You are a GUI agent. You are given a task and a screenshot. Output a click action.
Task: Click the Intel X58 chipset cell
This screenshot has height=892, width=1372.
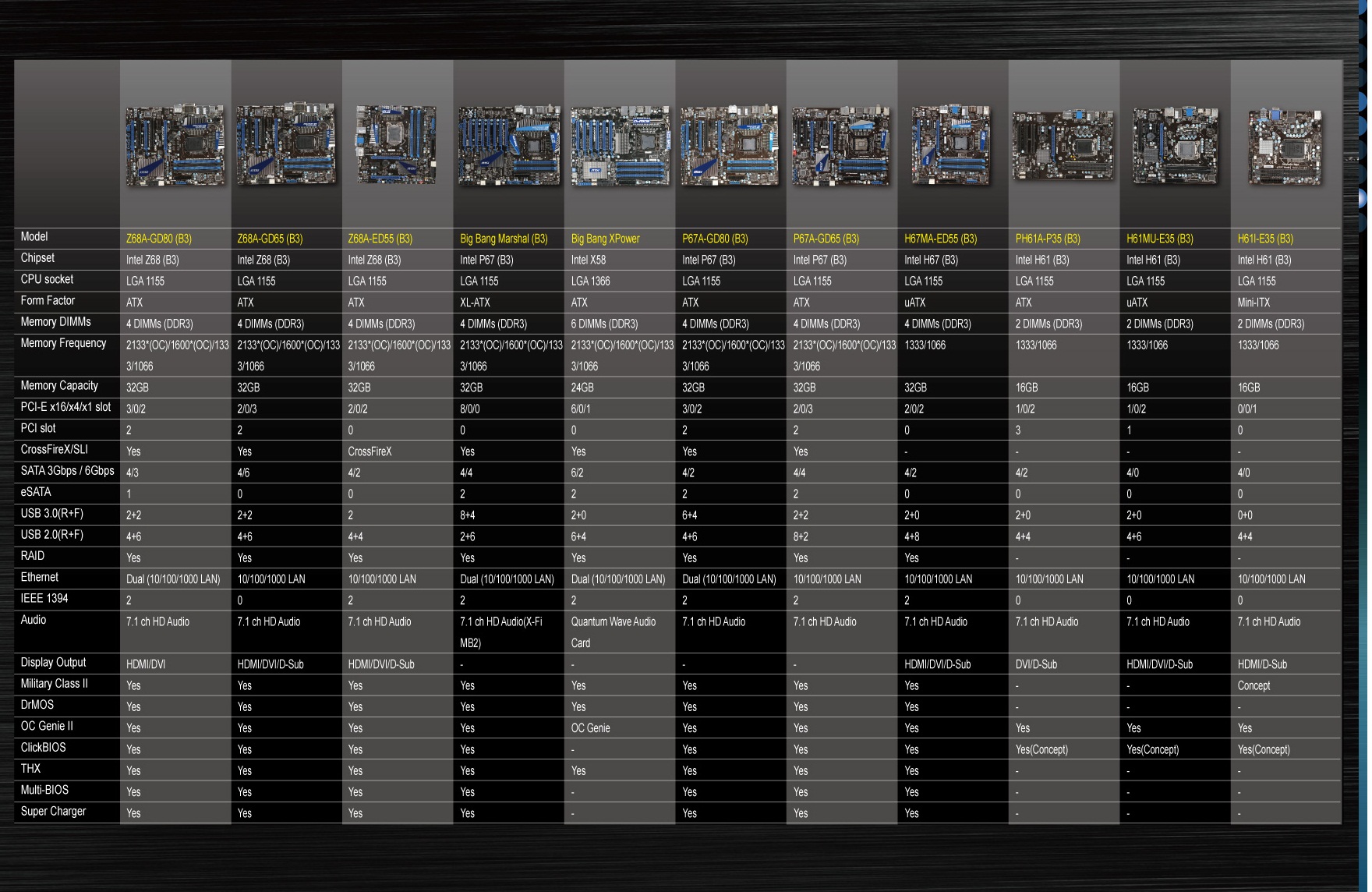point(589,260)
